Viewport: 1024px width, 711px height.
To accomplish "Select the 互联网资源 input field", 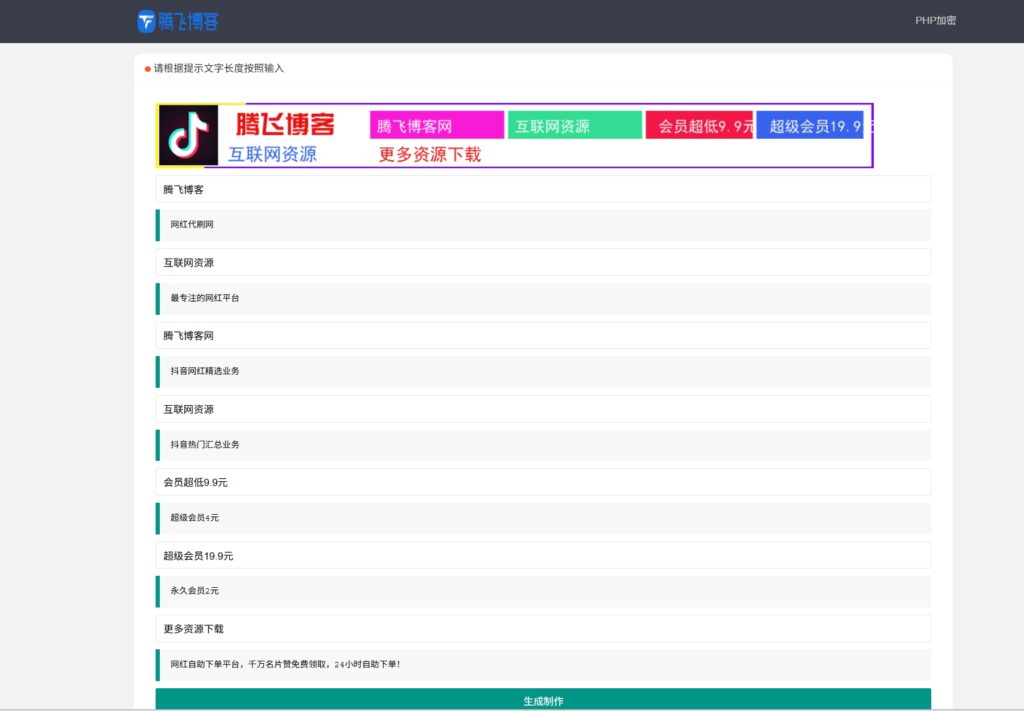I will [x=543, y=261].
